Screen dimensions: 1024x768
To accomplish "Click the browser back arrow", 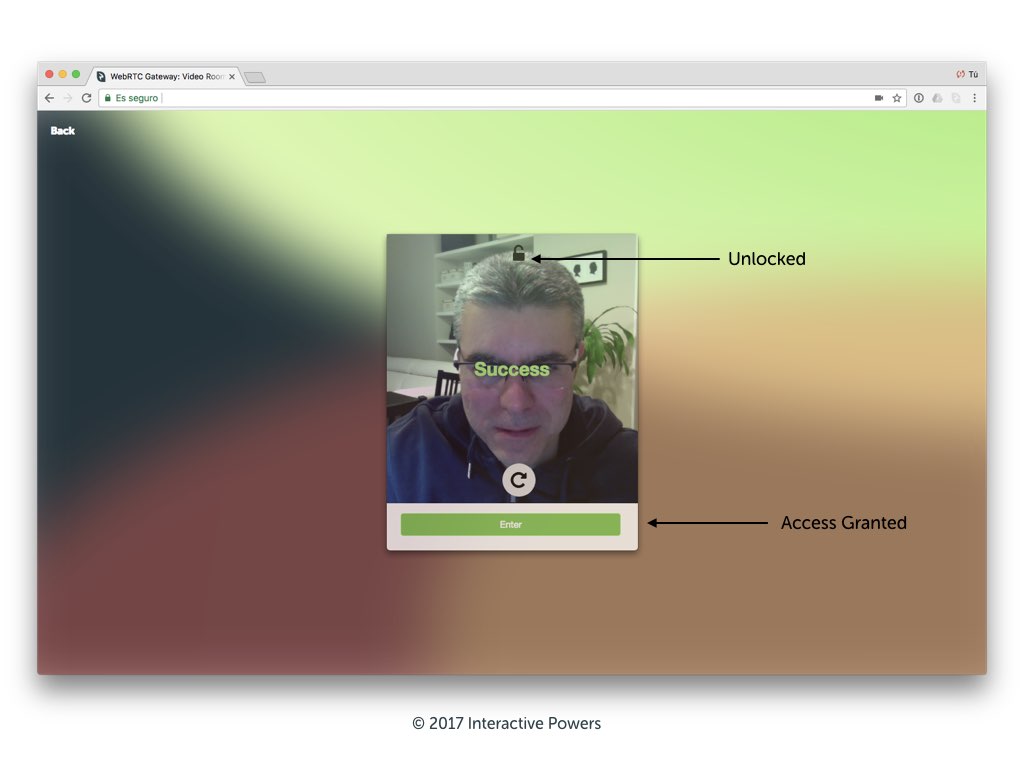I will tap(49, 98).
